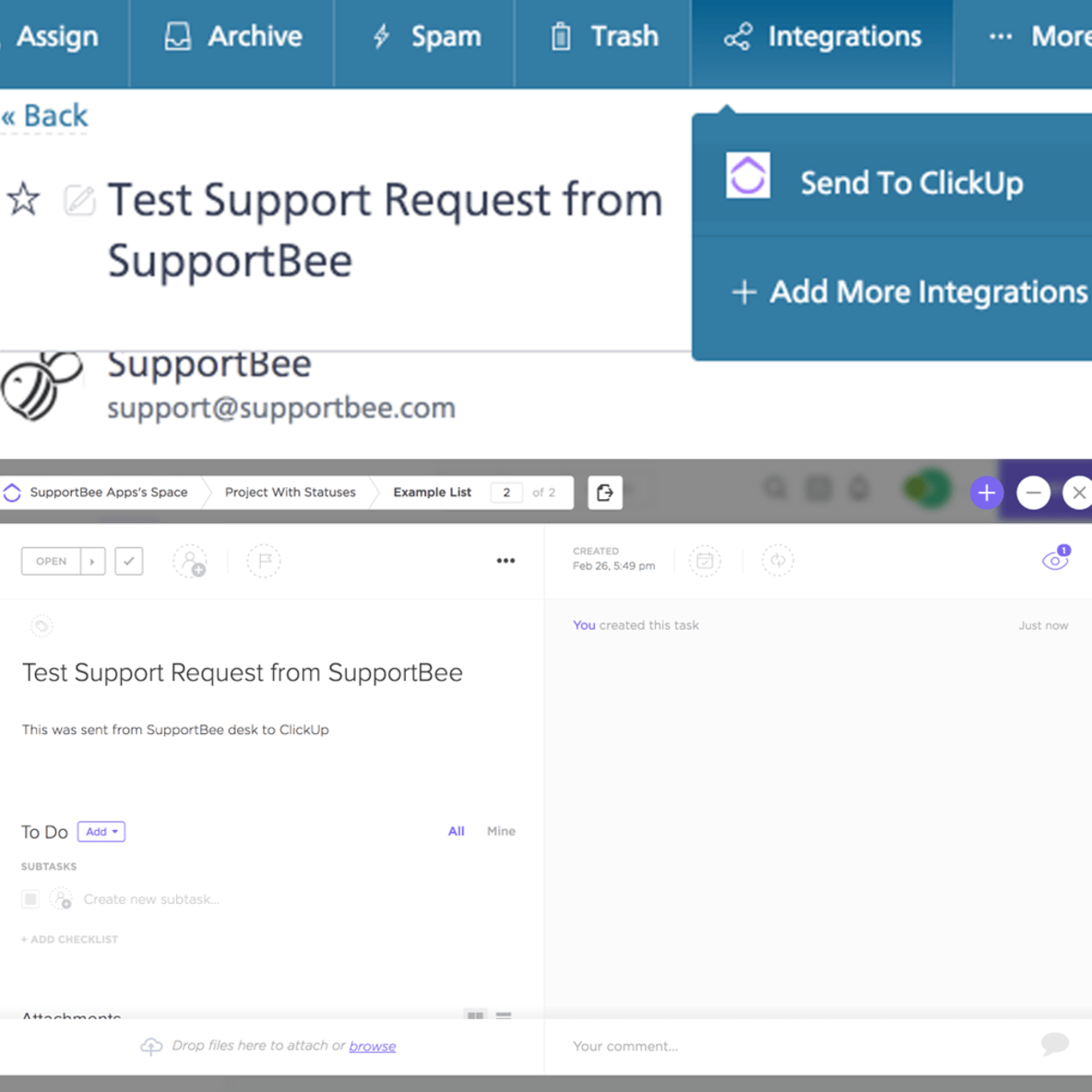
Task: Set due date with calendar icon
Action: pyautogui.click(x=705, y=561)
